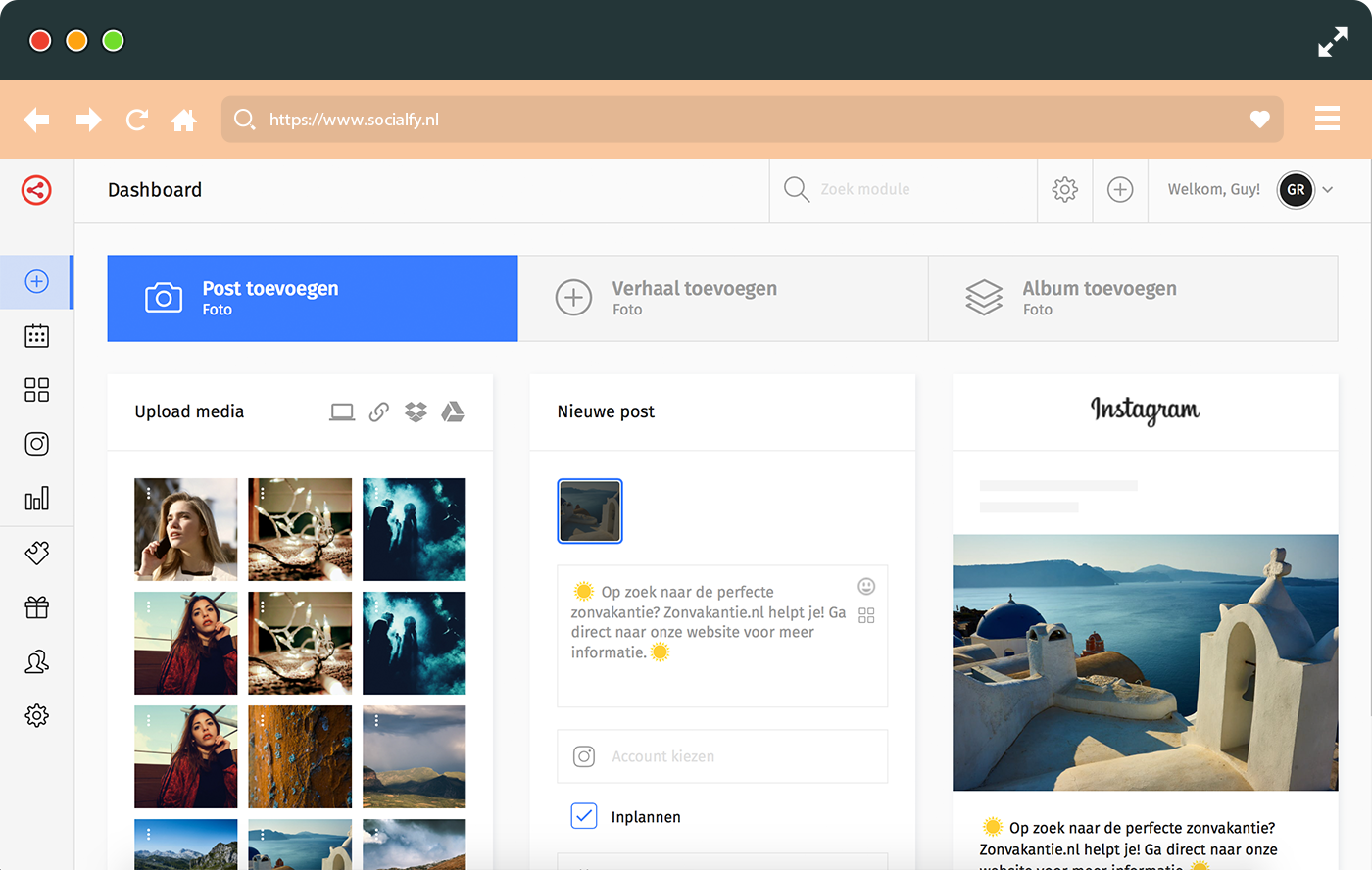Image resolution: width=1372 pixels, height=870 pixels.
Task: Select the Album toevoegen tab
Action: (1133, 298)
